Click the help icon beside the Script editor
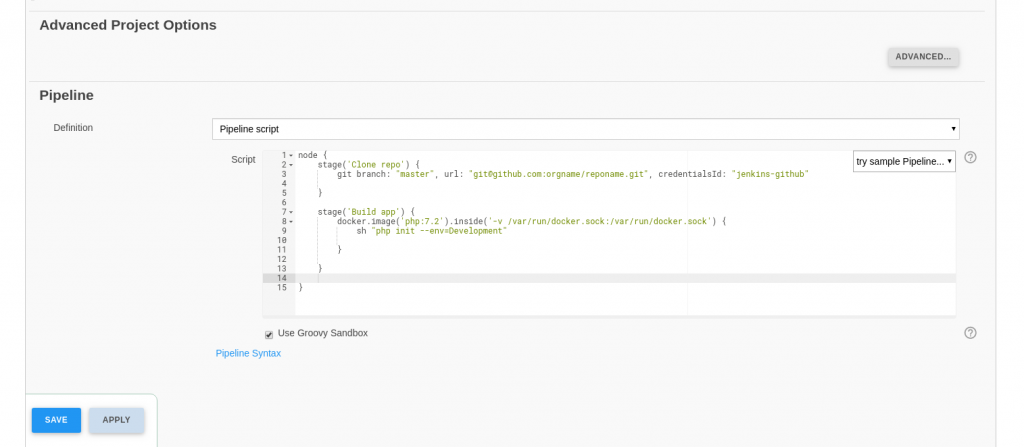Screen dimensions: 1024x447 969,158
